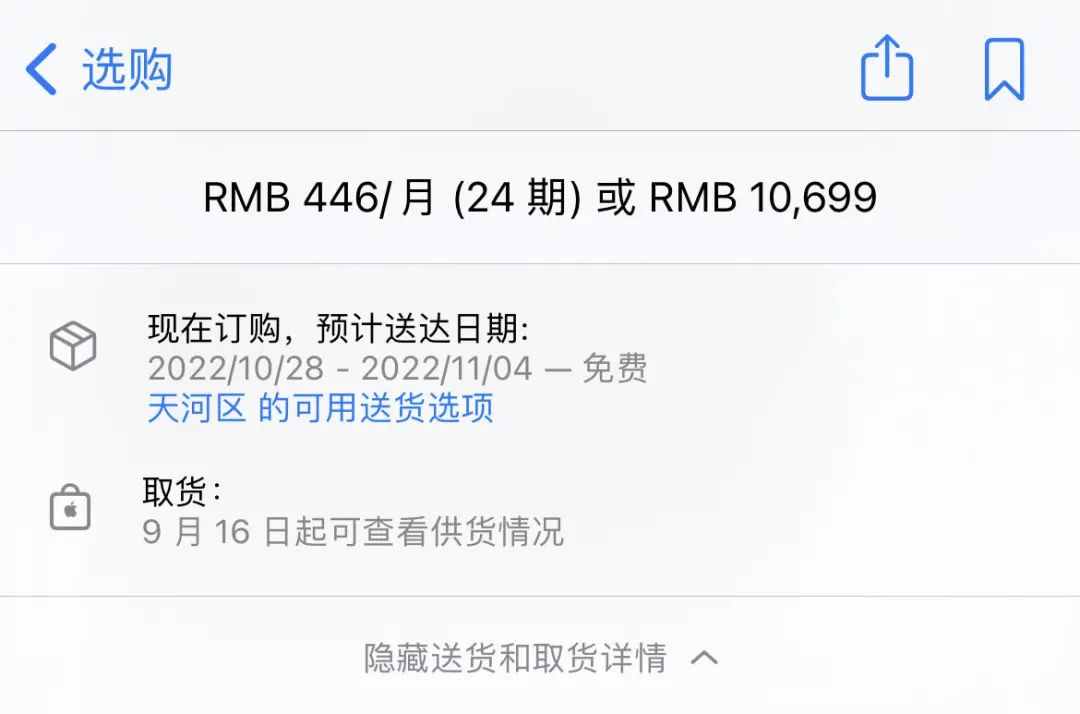Click the 天河区 district name
Image resolution: width=1080 pixels, height=714 pixels.
(197, 408)
